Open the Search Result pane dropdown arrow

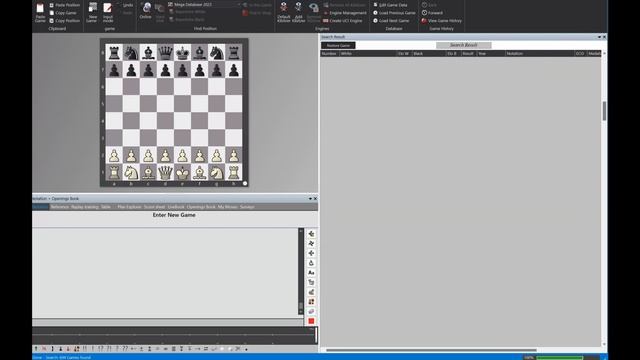600,37
